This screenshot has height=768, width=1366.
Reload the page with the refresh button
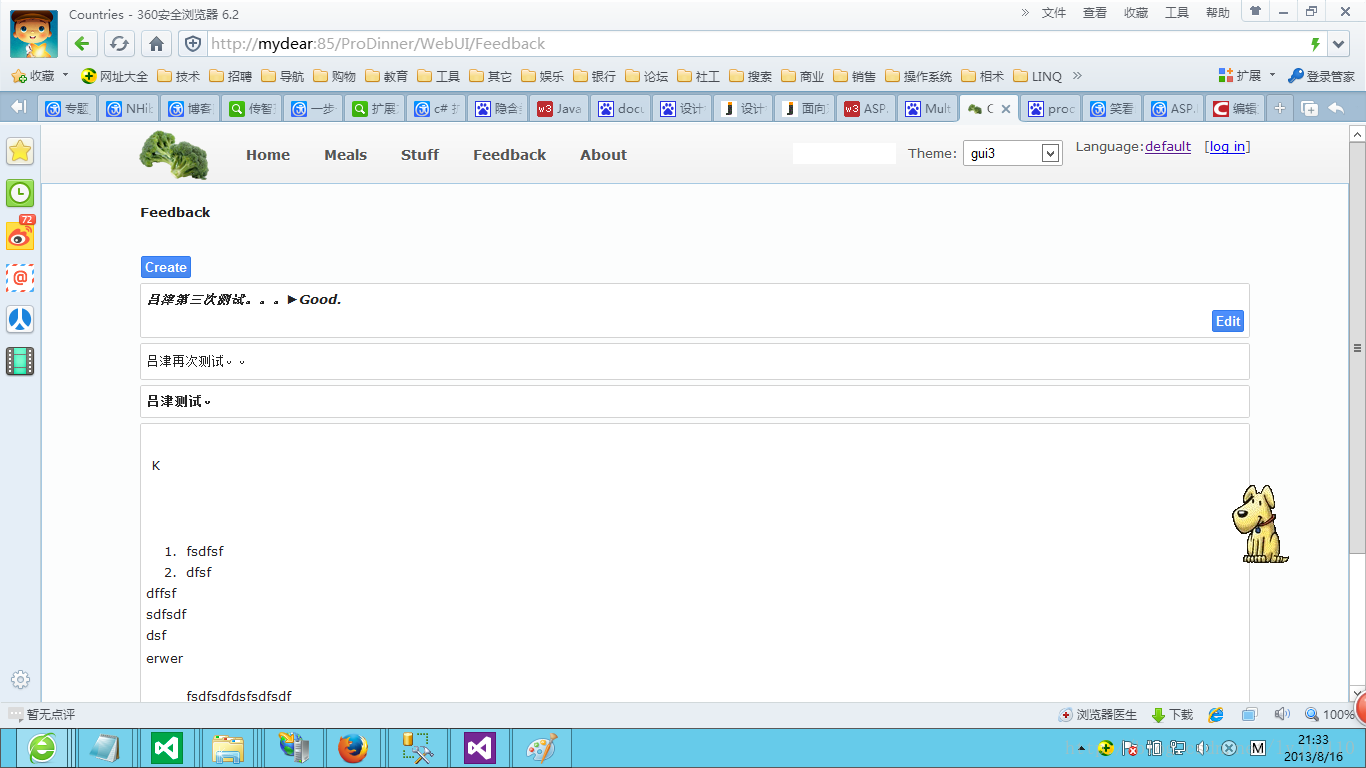point(119,44)
